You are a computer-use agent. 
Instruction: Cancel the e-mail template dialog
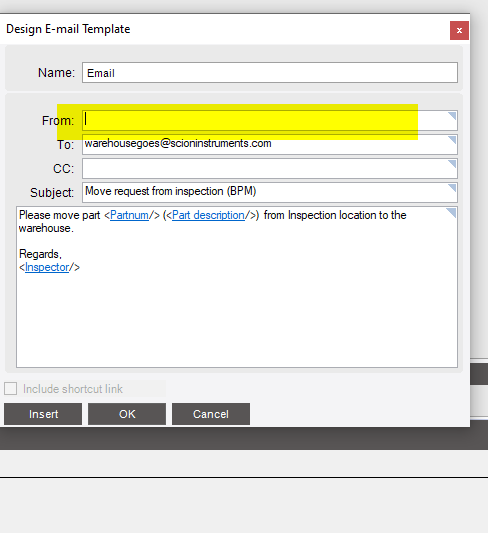211,414
